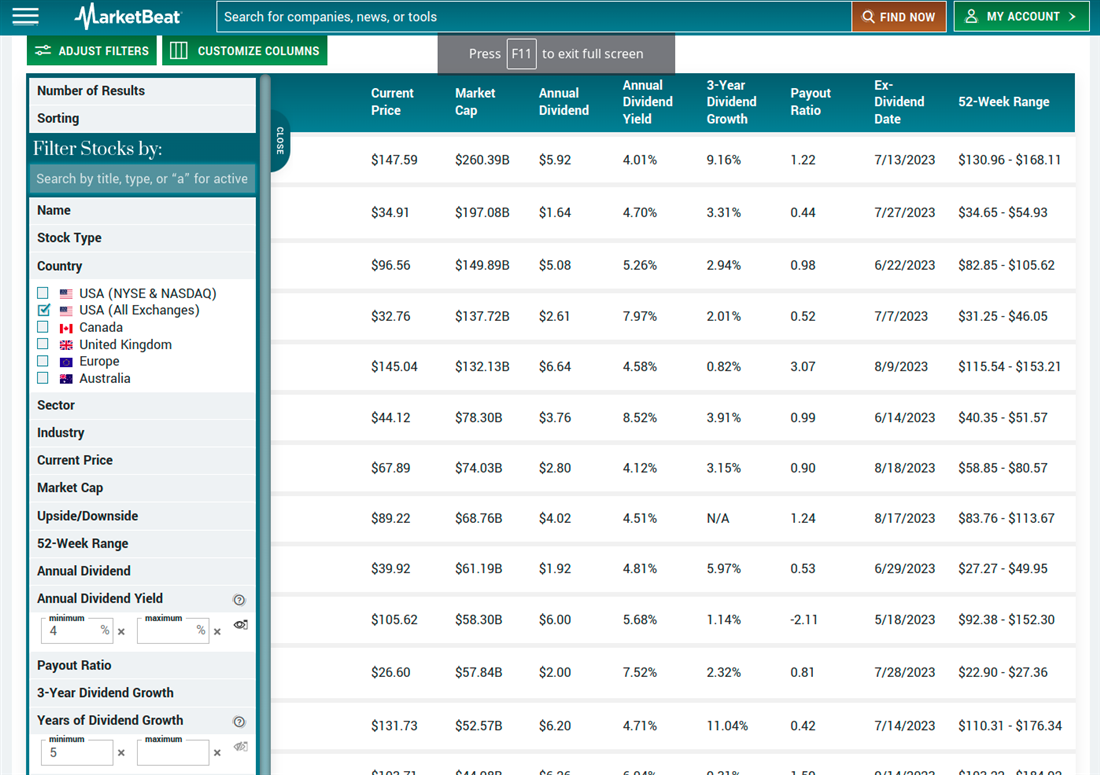Open the hamburger navigation menu
Screen dimensions: 1100x775
point(25,16)
